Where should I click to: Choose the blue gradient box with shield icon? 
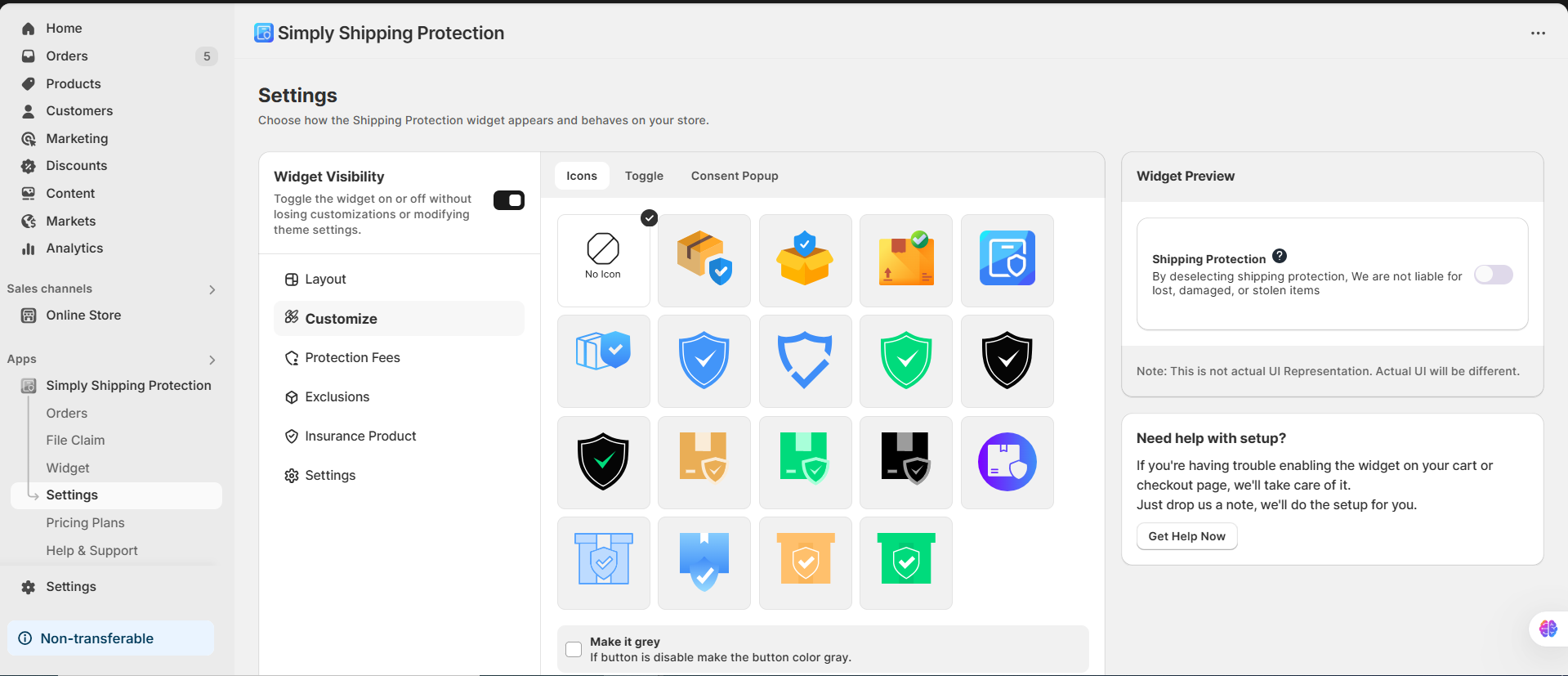[x=704, y=563]
